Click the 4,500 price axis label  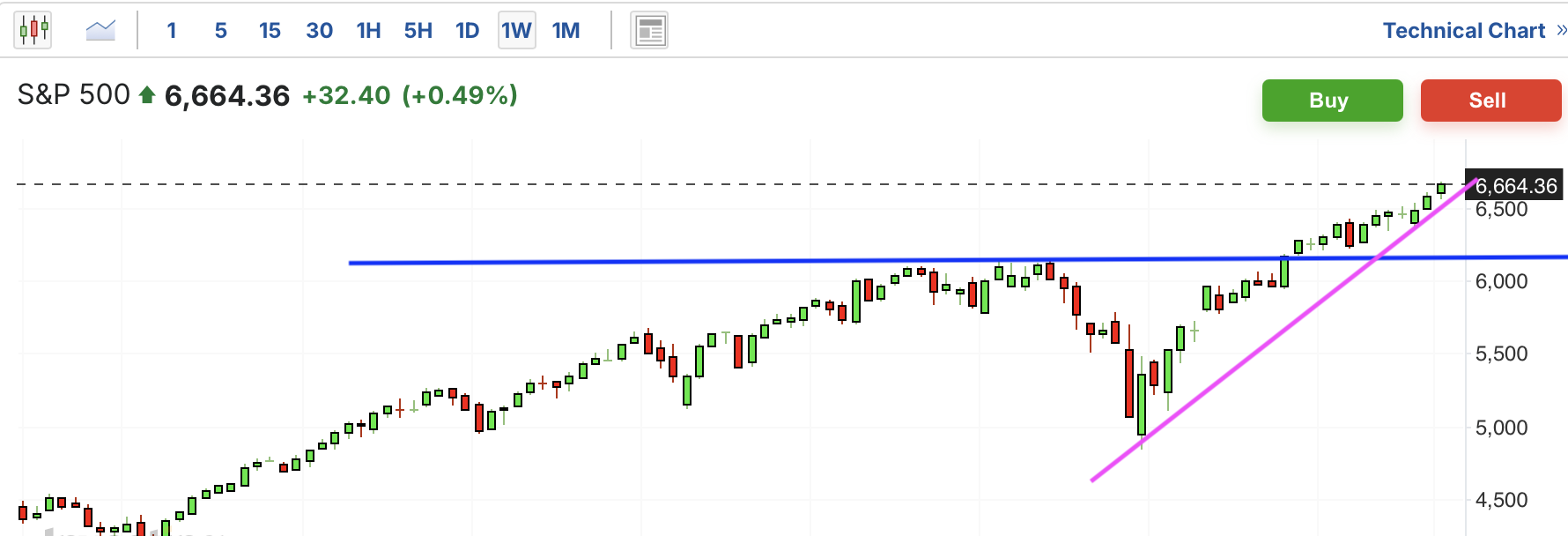coord(1501,500)
